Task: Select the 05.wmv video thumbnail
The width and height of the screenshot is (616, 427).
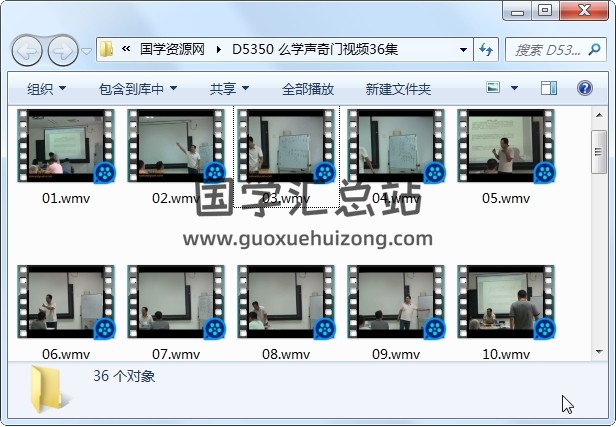Action: [x=506, y=146]
